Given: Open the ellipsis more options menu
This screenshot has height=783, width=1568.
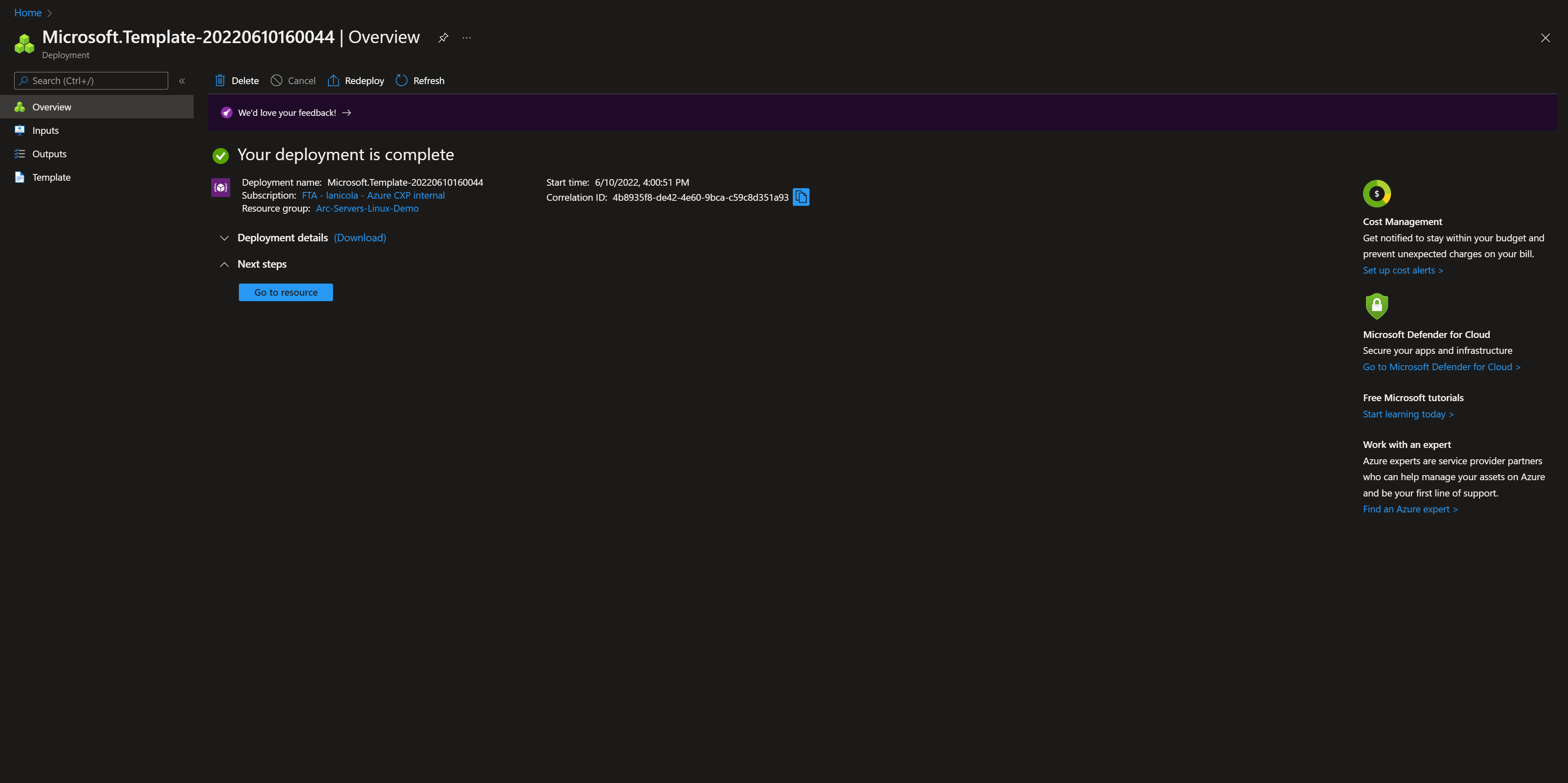Looking at the screenshot, I should point(466,38).
